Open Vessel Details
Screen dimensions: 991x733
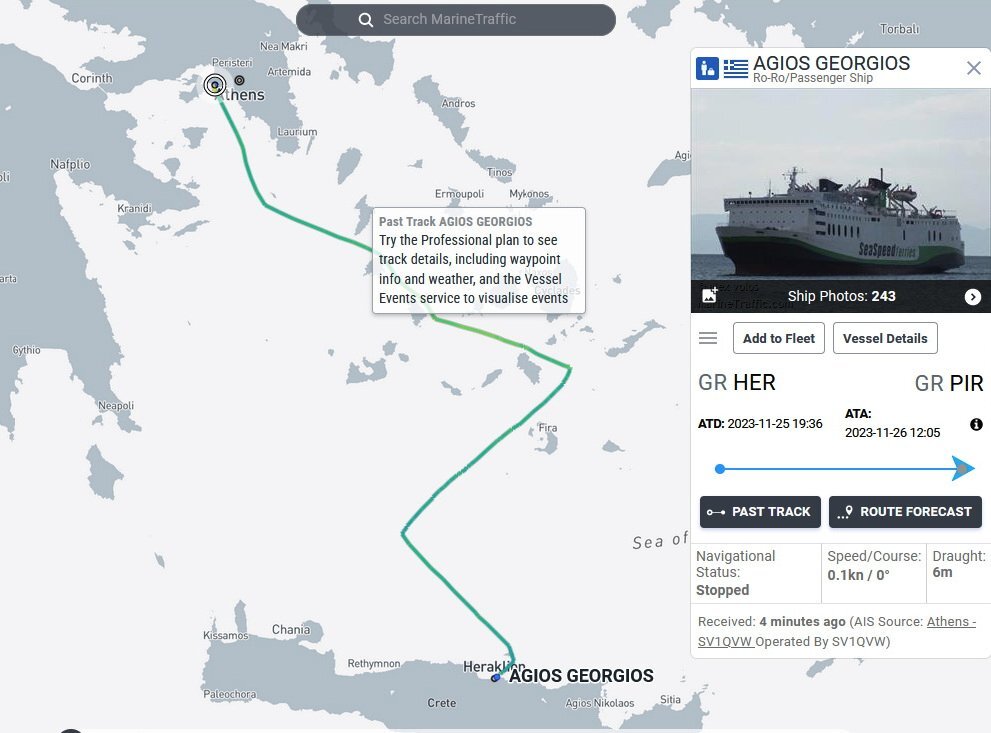click(885, 338)
